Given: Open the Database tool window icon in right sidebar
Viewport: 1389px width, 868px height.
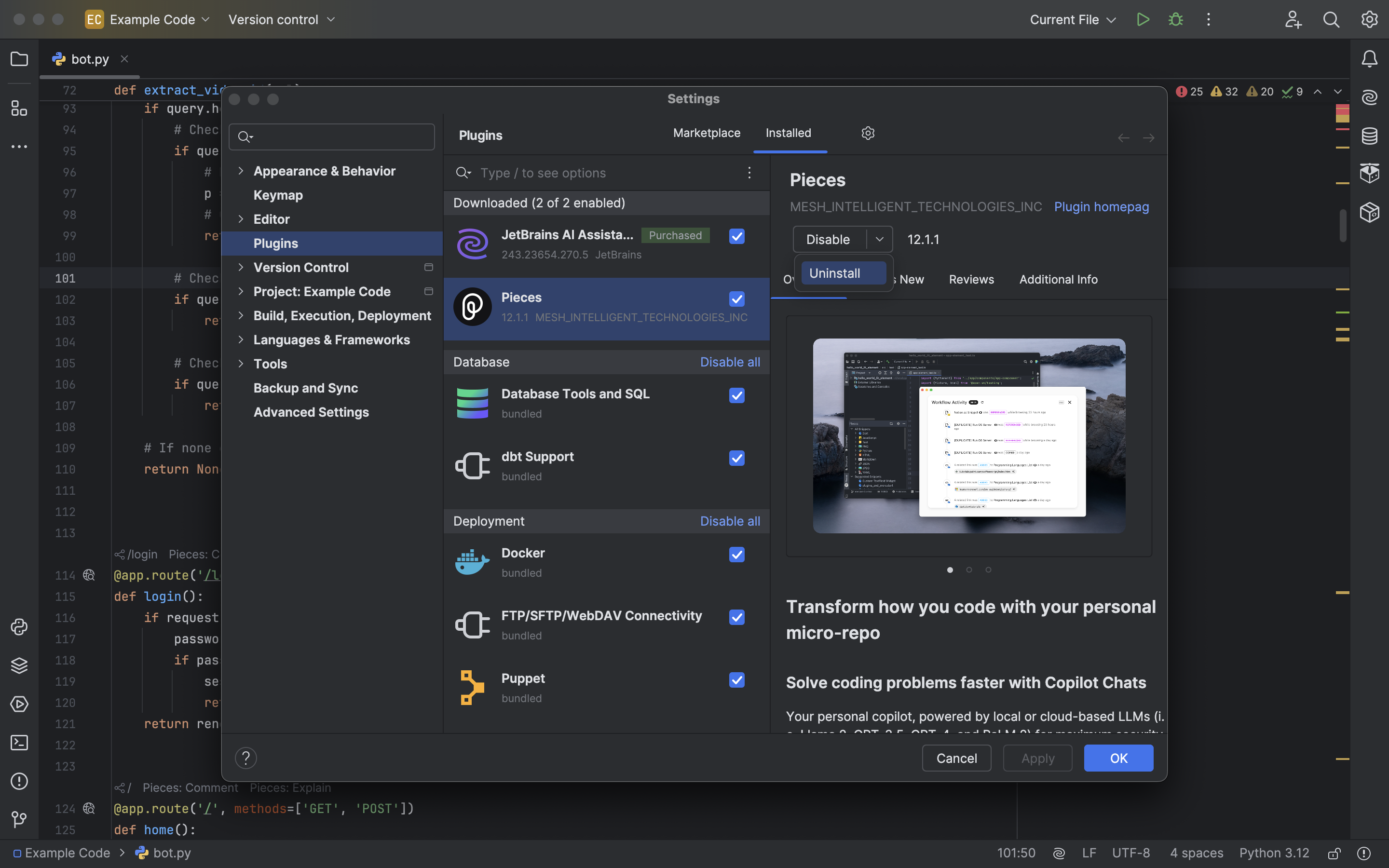Looking at the screenshot, I should point(1370,136).
